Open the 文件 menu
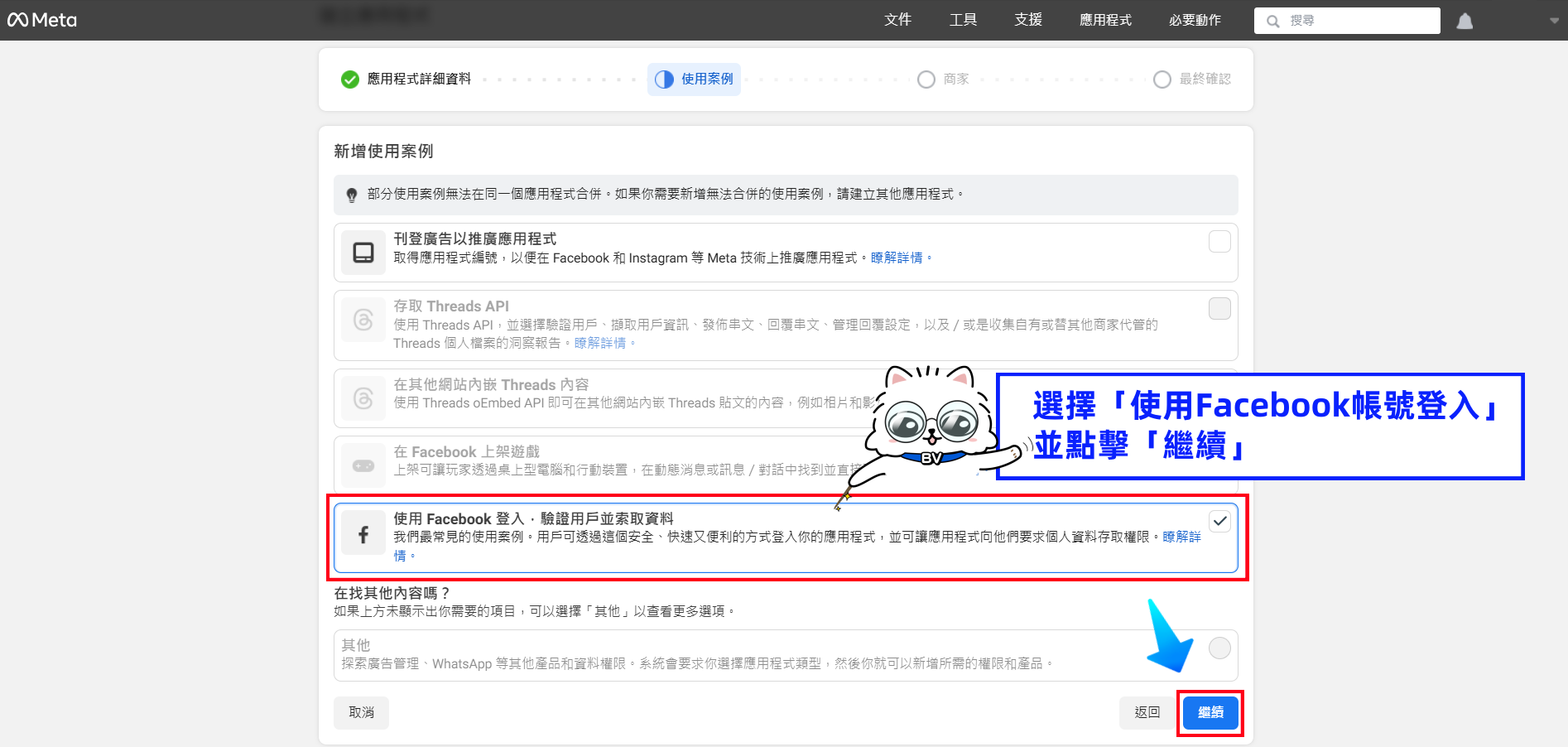Screen dimensions: 1568x747 897,20
